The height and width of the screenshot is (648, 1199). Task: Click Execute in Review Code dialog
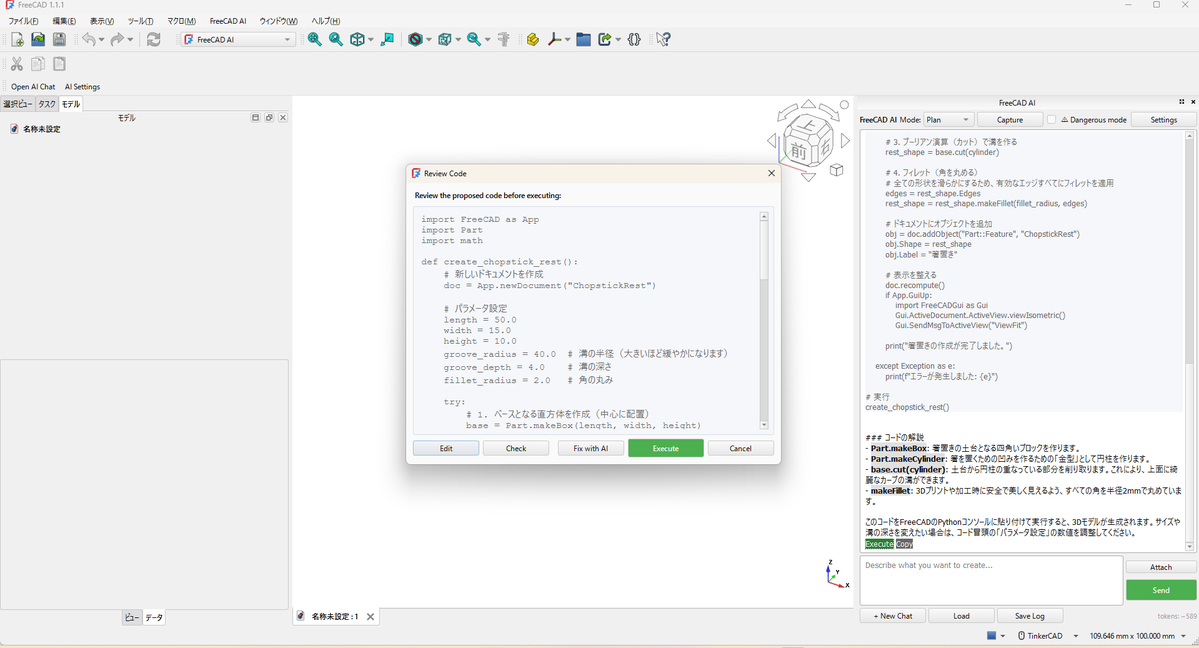pyautogui.click(x=665, y=448)
